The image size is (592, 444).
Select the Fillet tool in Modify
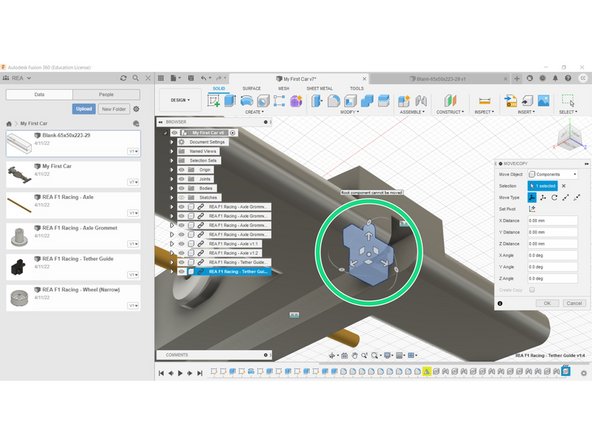point(333,101)
